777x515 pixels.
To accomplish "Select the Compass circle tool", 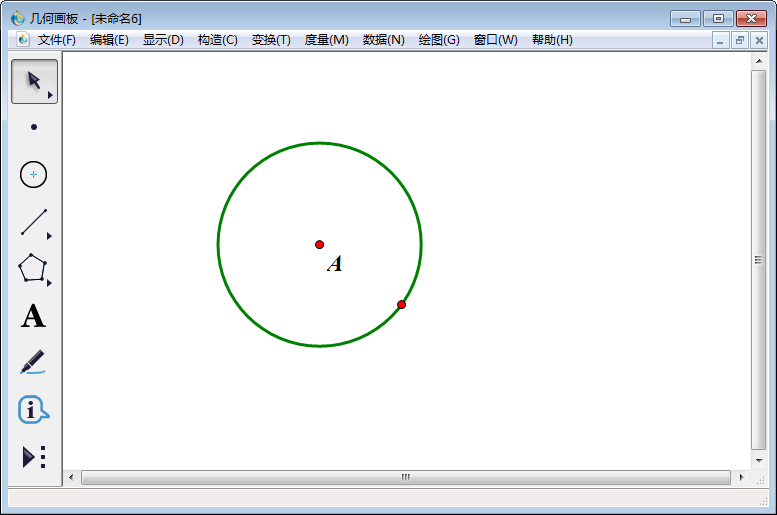I will [34, 174].
